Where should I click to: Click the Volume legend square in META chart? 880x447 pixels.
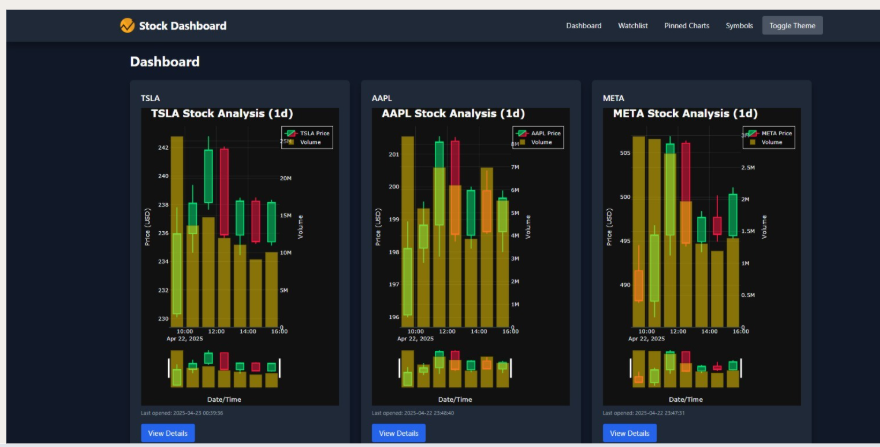[753, 142]
